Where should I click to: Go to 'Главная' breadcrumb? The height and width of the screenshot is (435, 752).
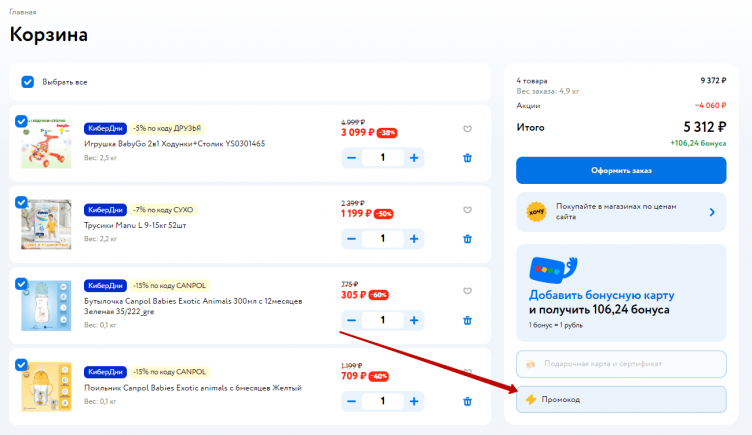pos(23,12)
